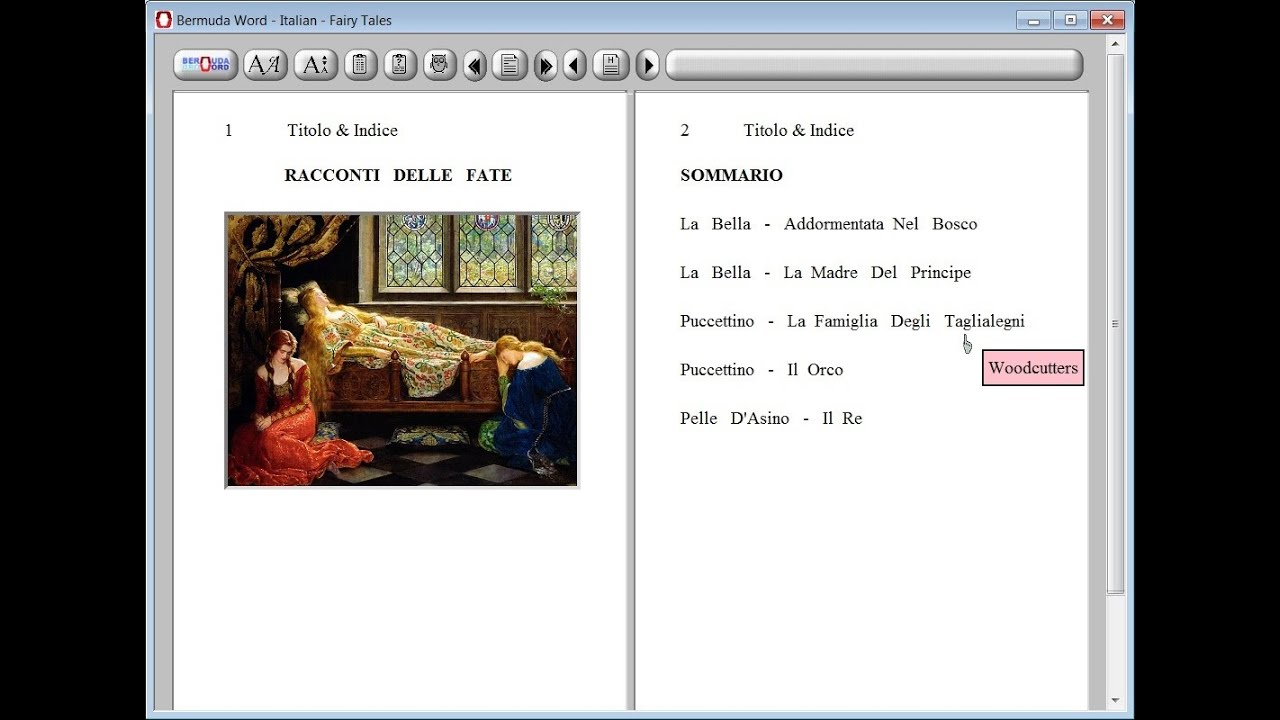This screenshot has height=720, width=1280.
Task: Open chapter La Bella - La Madre Del Principe
Action: click(x=825, y=273)
